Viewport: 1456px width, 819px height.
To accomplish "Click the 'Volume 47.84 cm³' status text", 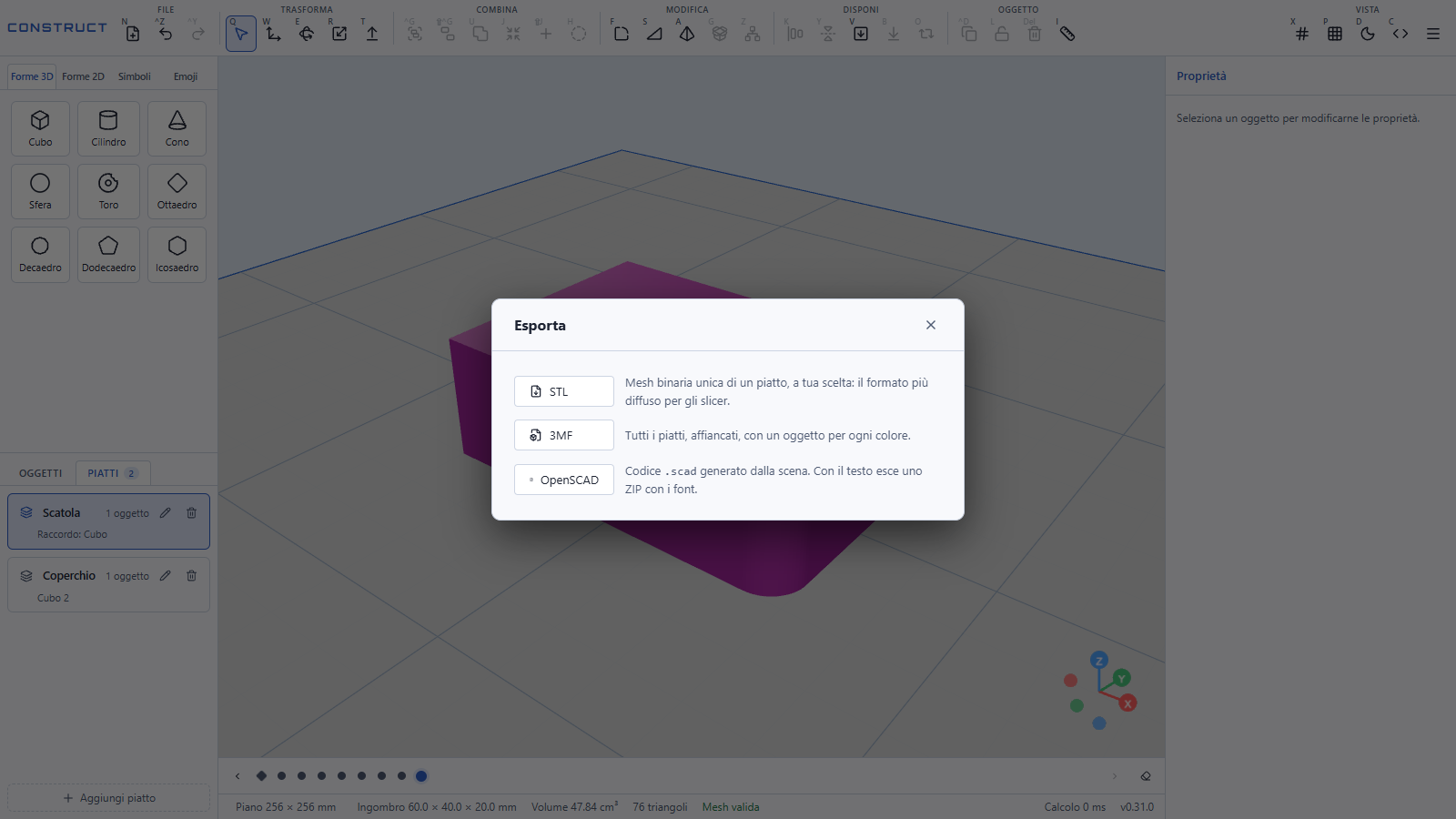I will [575, 807].
